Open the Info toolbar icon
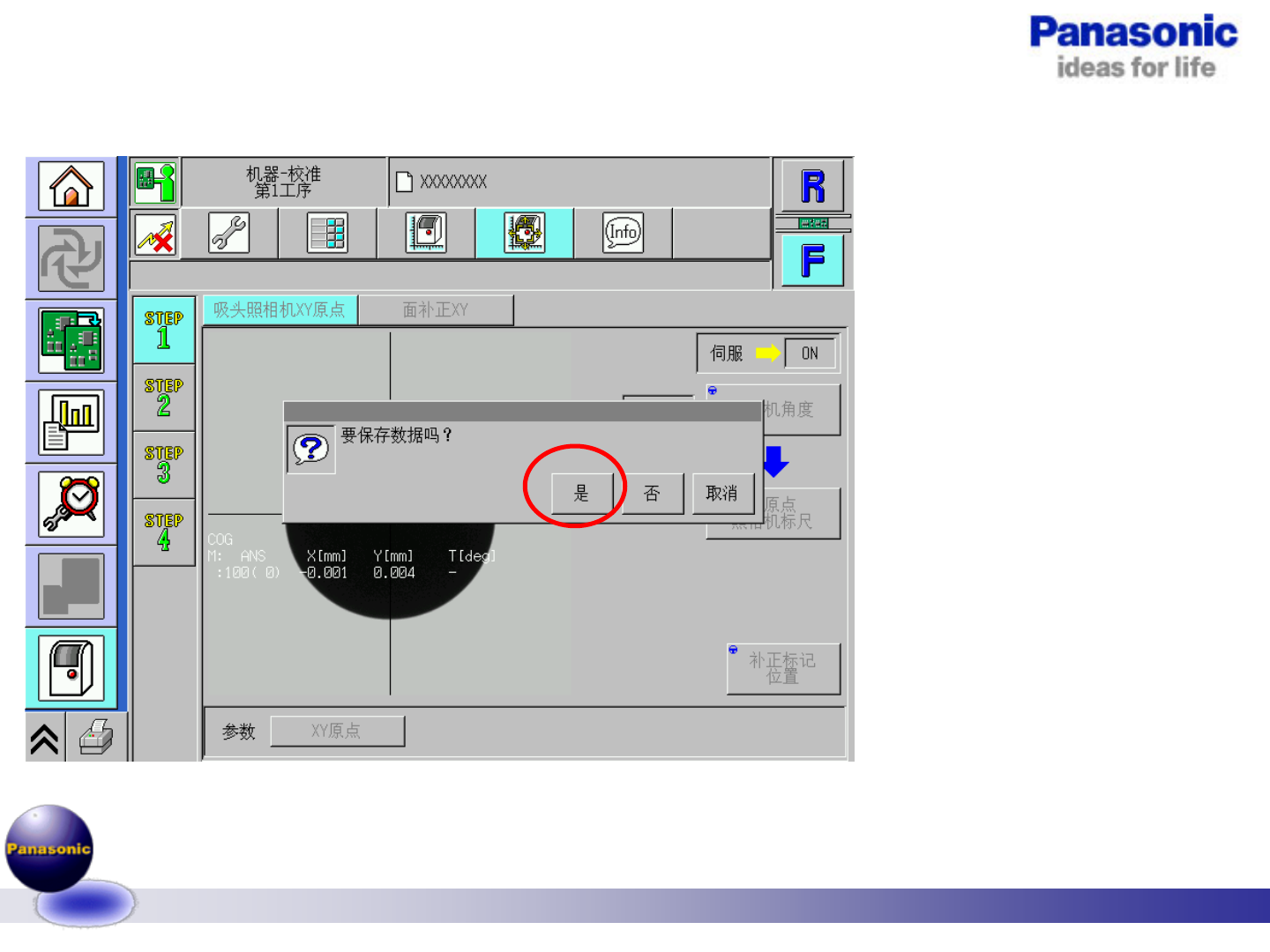Viewport: 1270px width, 952px height. click(624, 234)
